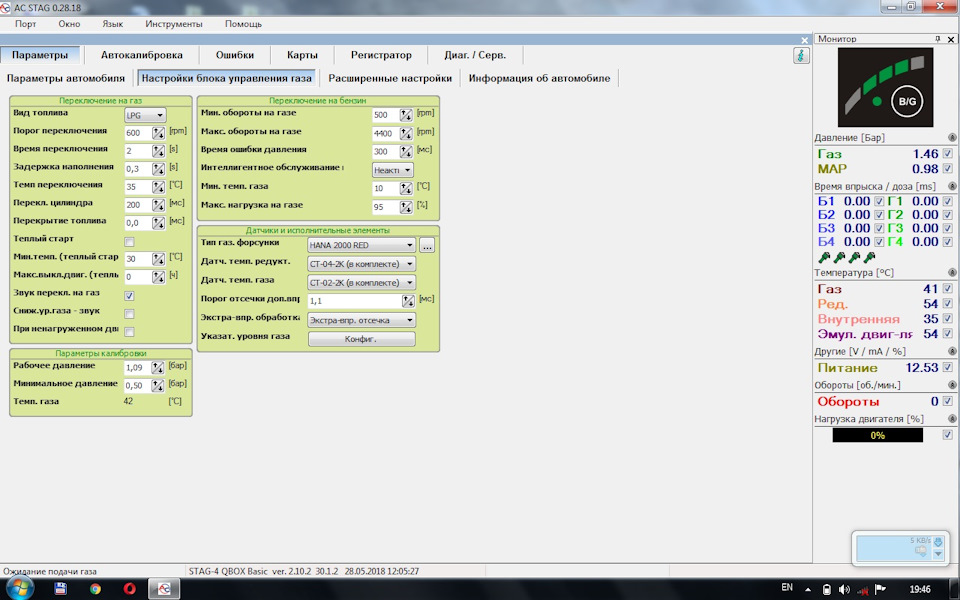The image size is (960, 600).
Task: Click the last green injector icon
Action: 869,257
